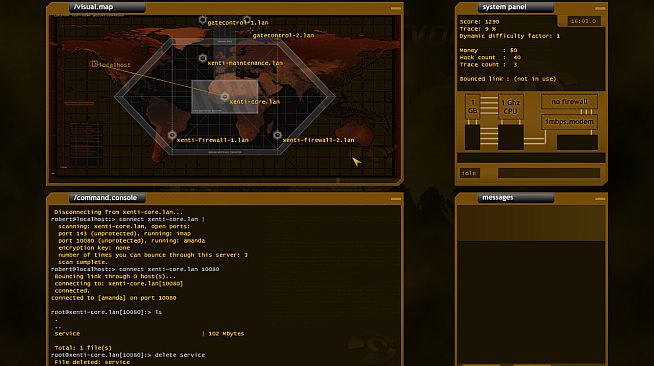
Task: Minimize the system panel window
Action: click(x=600, y=8)
